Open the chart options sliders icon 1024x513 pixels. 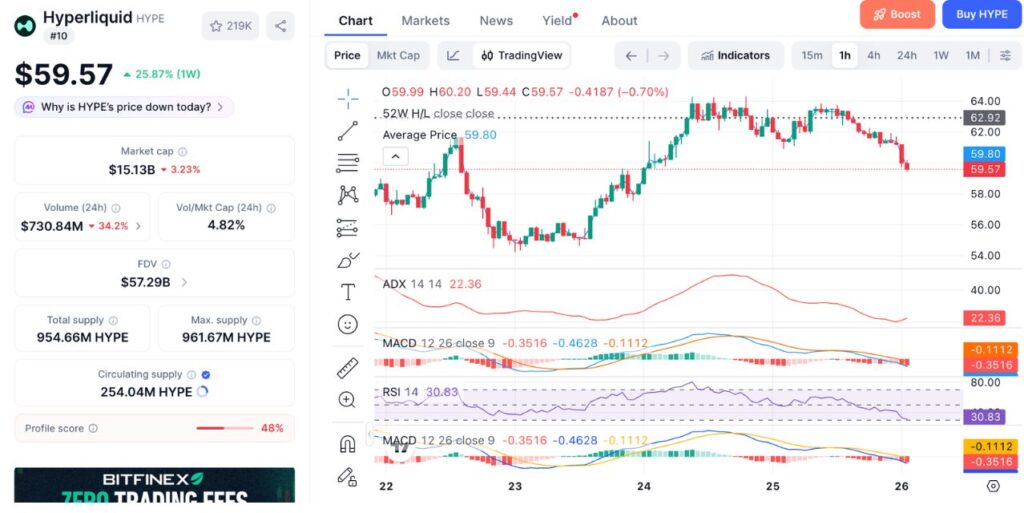(x=1006, y=55)
